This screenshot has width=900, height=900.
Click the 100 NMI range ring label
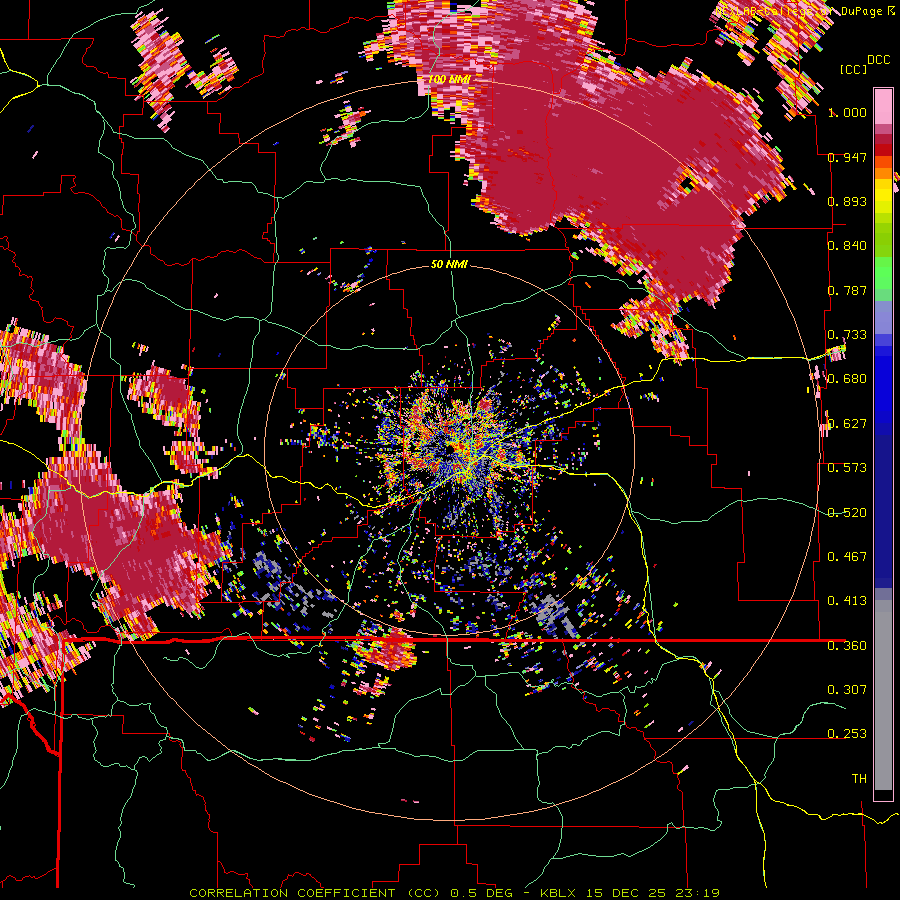click(x=449, y=79)
